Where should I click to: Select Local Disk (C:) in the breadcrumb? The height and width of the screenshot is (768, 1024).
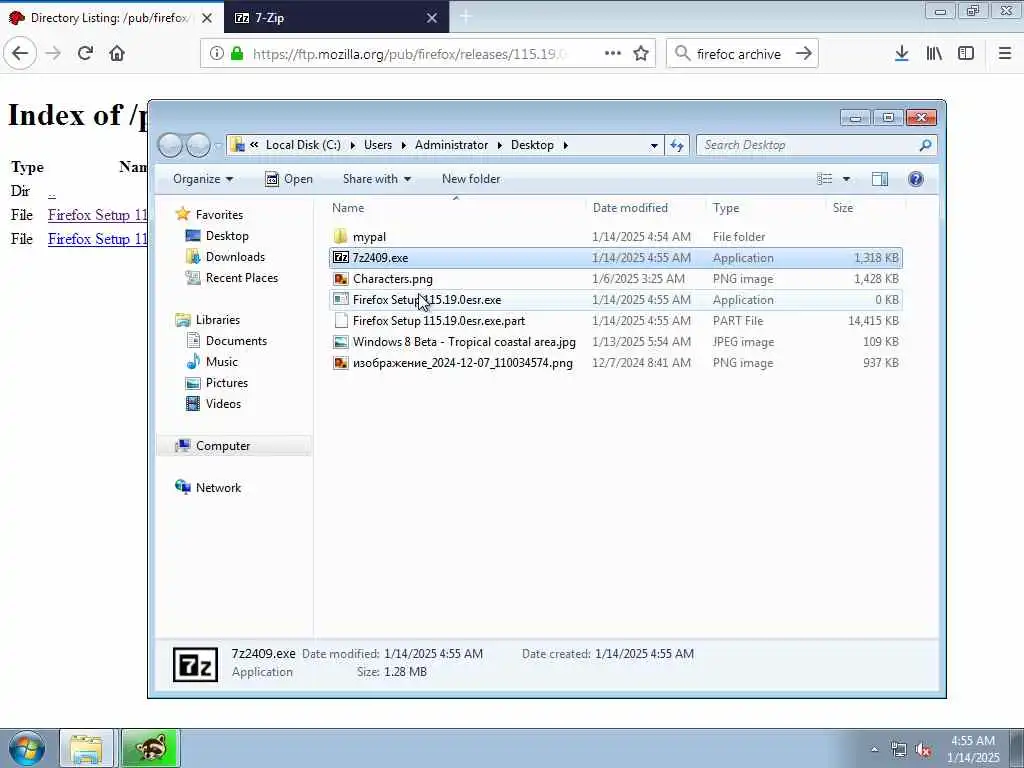303,145
